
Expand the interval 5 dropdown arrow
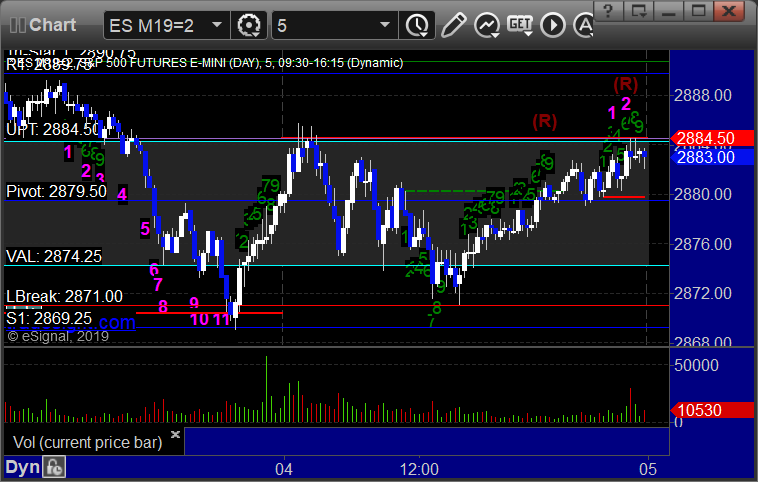[385, 24]
